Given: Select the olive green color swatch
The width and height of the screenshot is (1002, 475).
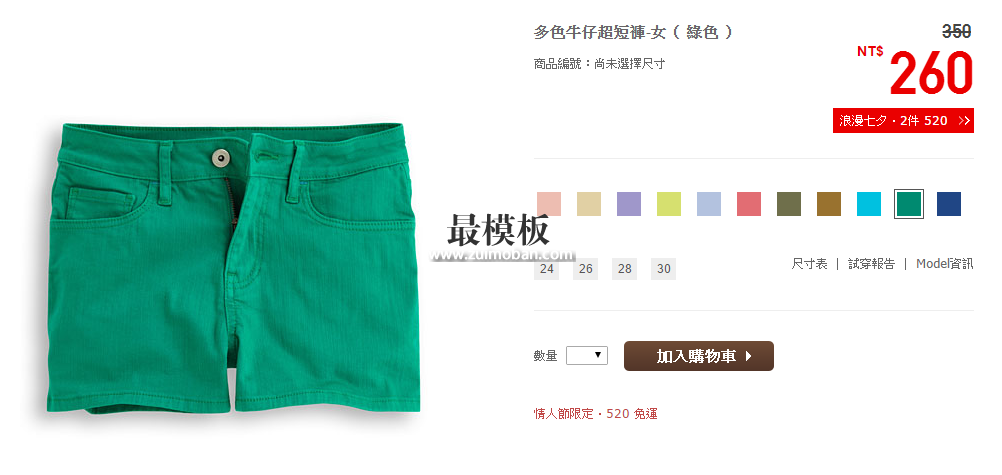Looking at the screenshot, I should coord(789,204).
